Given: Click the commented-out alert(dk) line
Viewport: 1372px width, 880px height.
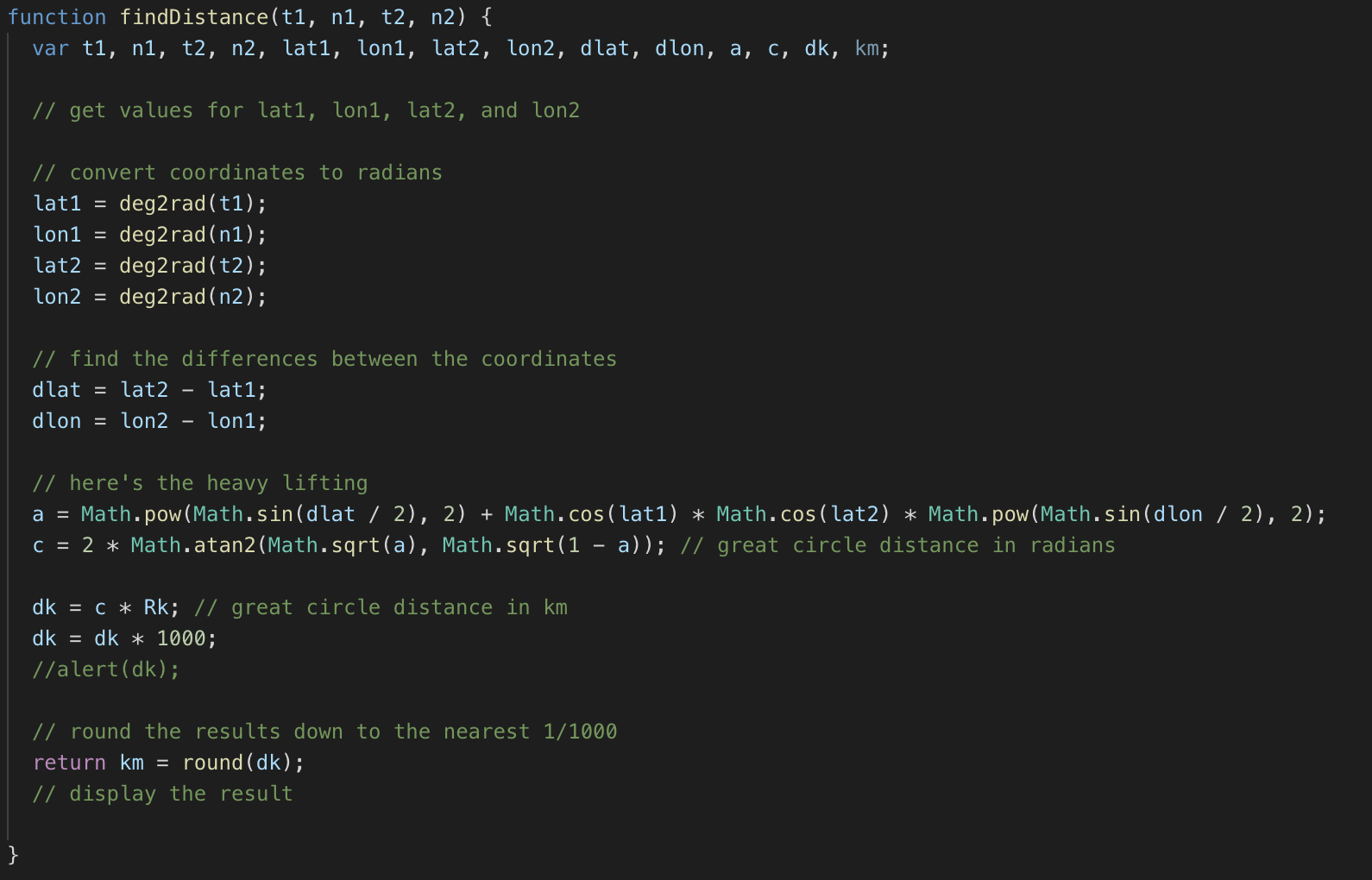Looking at the screenshot, I should [106, 669].
